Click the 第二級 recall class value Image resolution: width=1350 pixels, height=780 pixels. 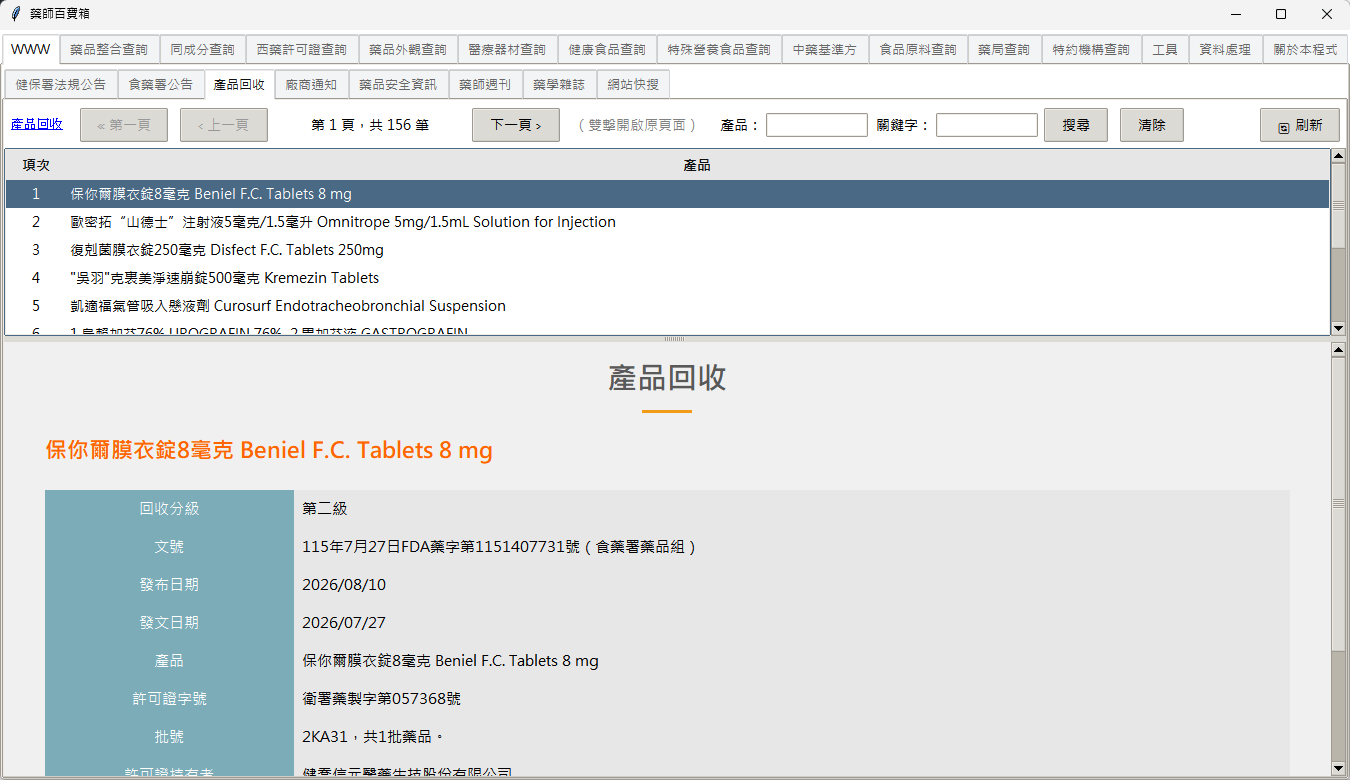point(325,508)
